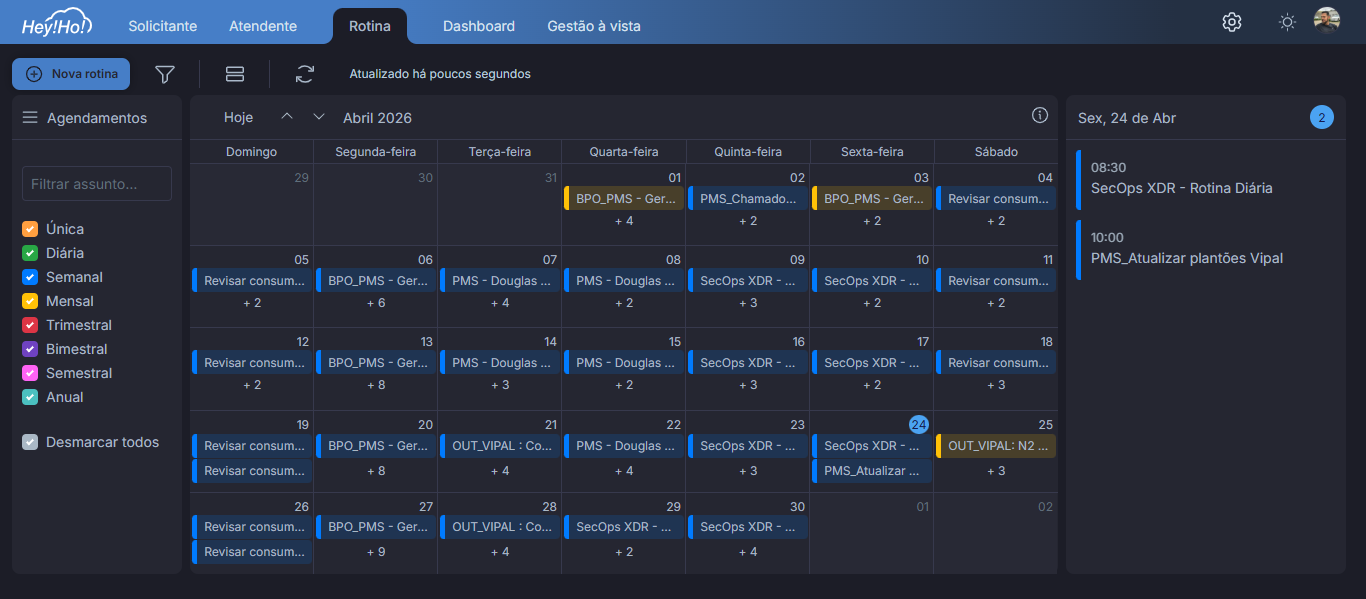Expand the +9 more on day 27
Viewport: 1366px width, 599px height.
[x=376, y=552]
